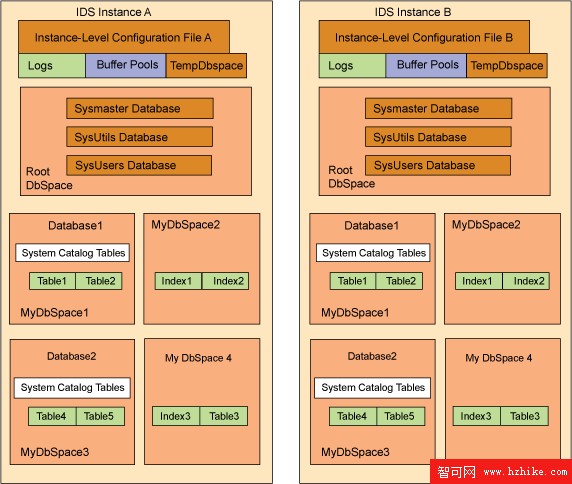
Task: Select 'Instance-Level Configuration File A' box
Action: click(124, 37)
